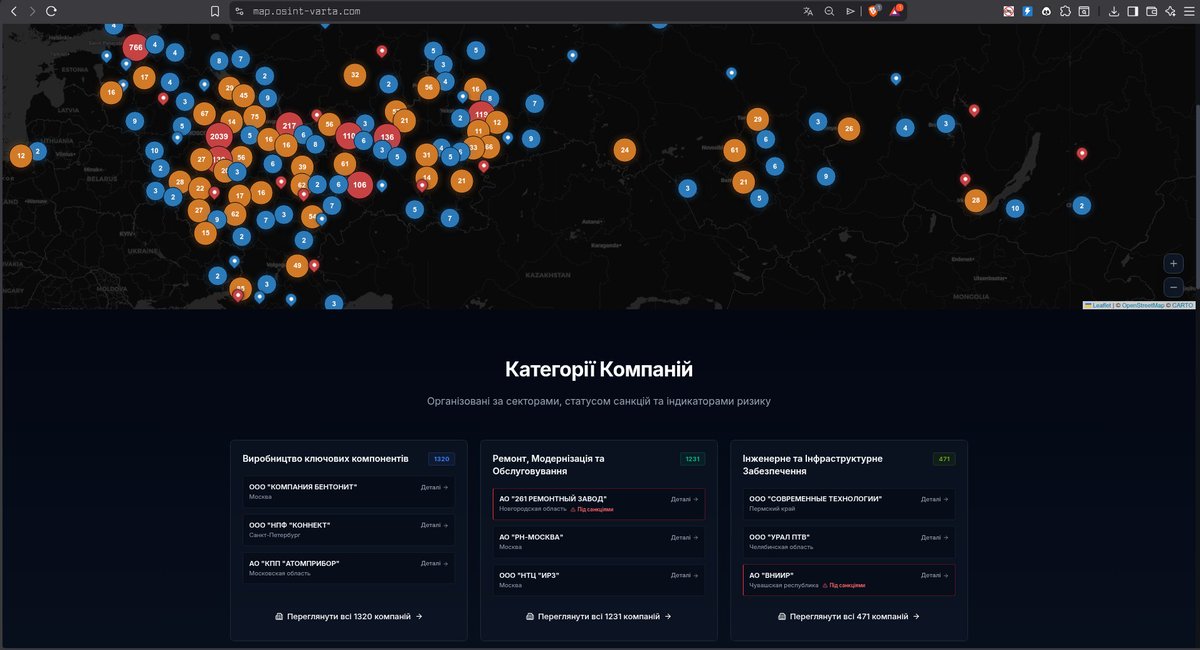1200x650 pixels.
Task: Zoom in on the map
Action: tap(1174, 264)
